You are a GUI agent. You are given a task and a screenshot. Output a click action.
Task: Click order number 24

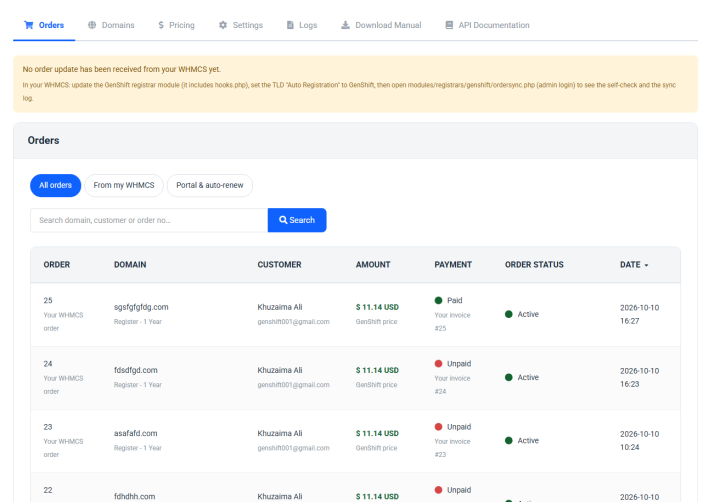(48, 364)
